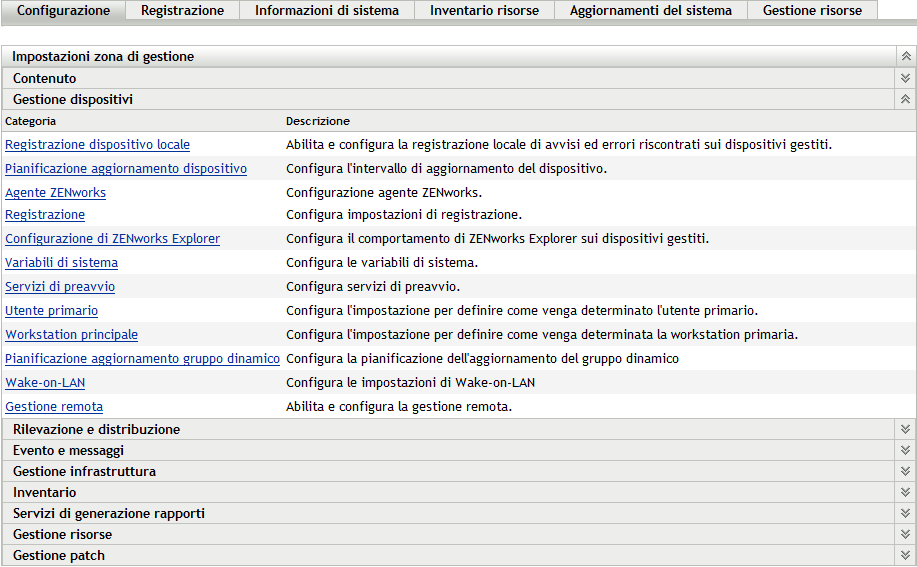Open the Utente primario link
The width and height of the screenshot is (917, 567).
click(x=51, y=310)
